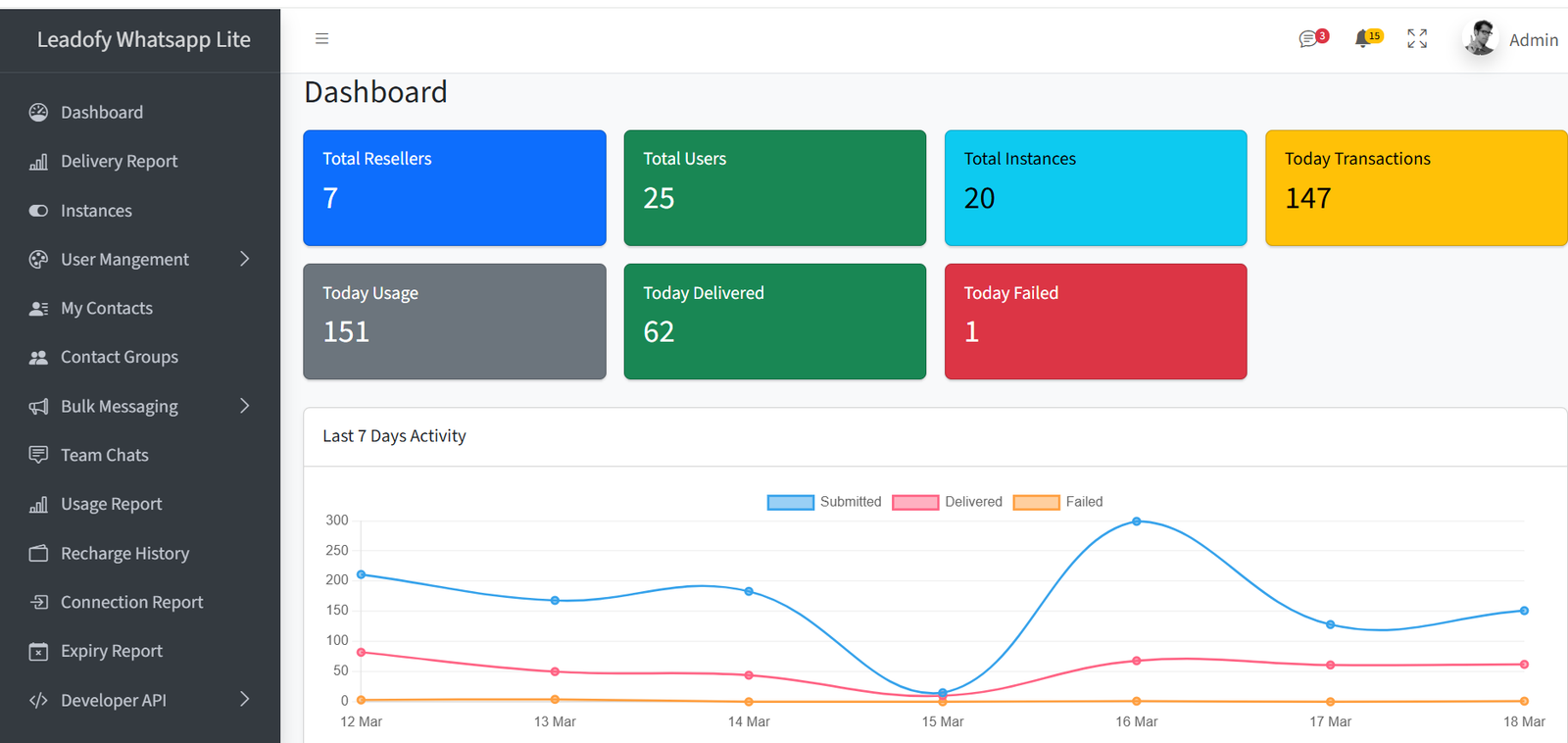The image size is (1568, 743).
Task: Select the Today Failed card
Action: coord(1096,322)
